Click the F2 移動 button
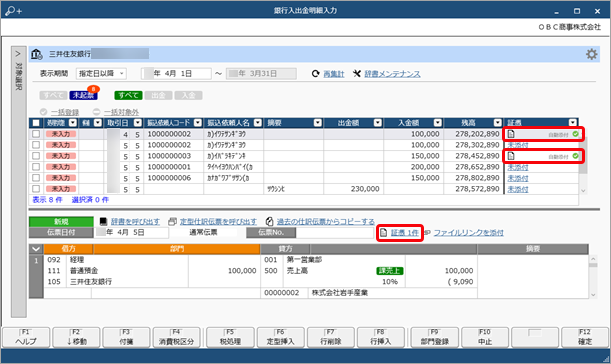Image resolution: width=611 pixels, height=364 pixels. [76, 337]
